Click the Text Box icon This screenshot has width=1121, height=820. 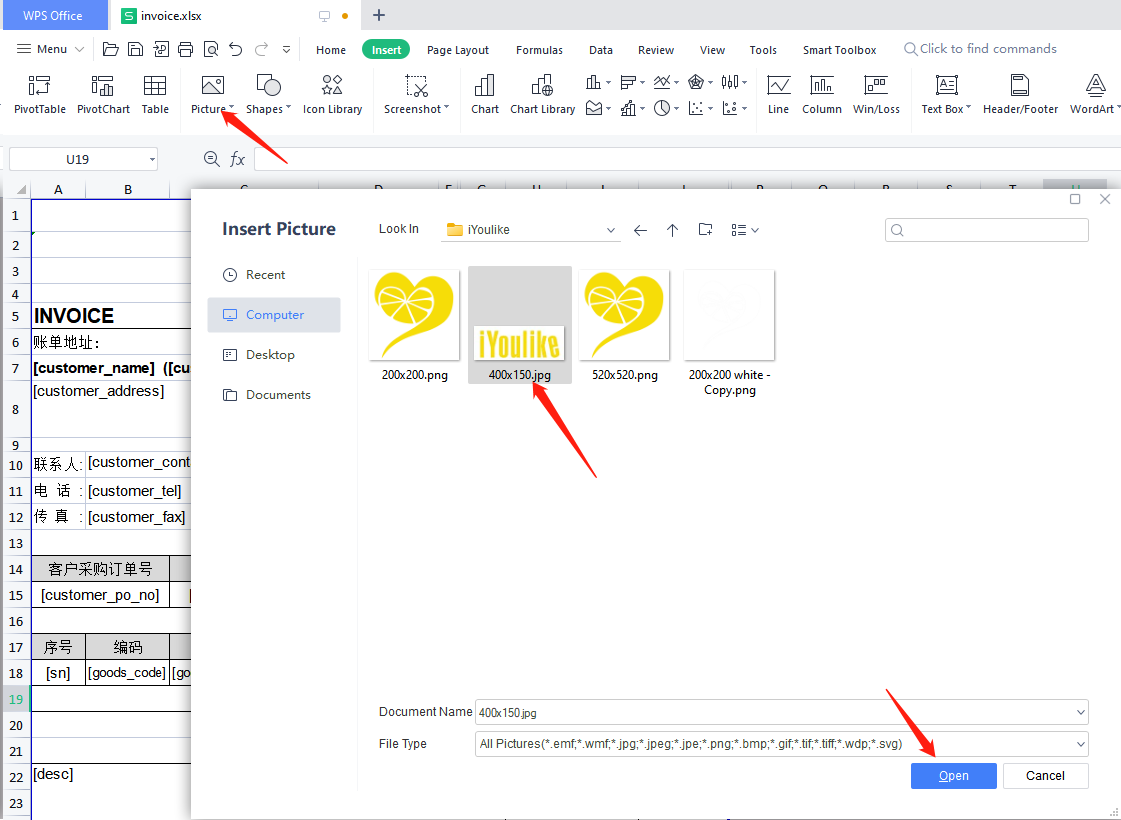coord(945,87)
